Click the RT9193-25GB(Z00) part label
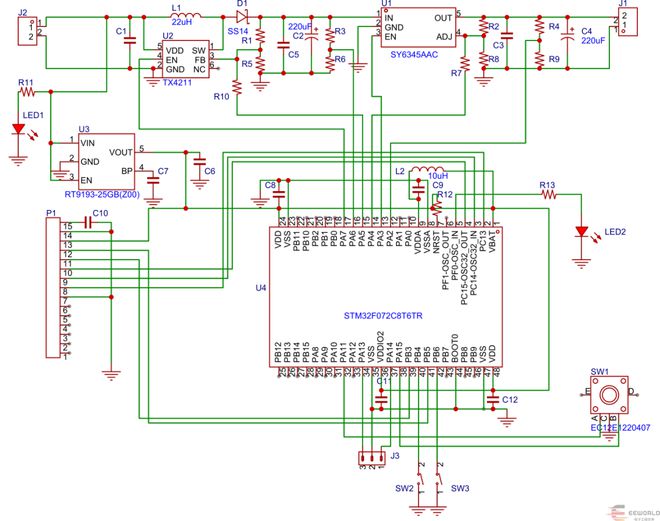 click(102, 194)
